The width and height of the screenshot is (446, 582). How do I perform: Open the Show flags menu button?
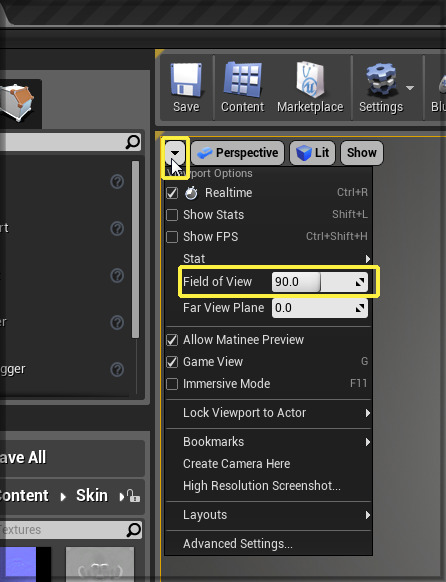[362, 153]
